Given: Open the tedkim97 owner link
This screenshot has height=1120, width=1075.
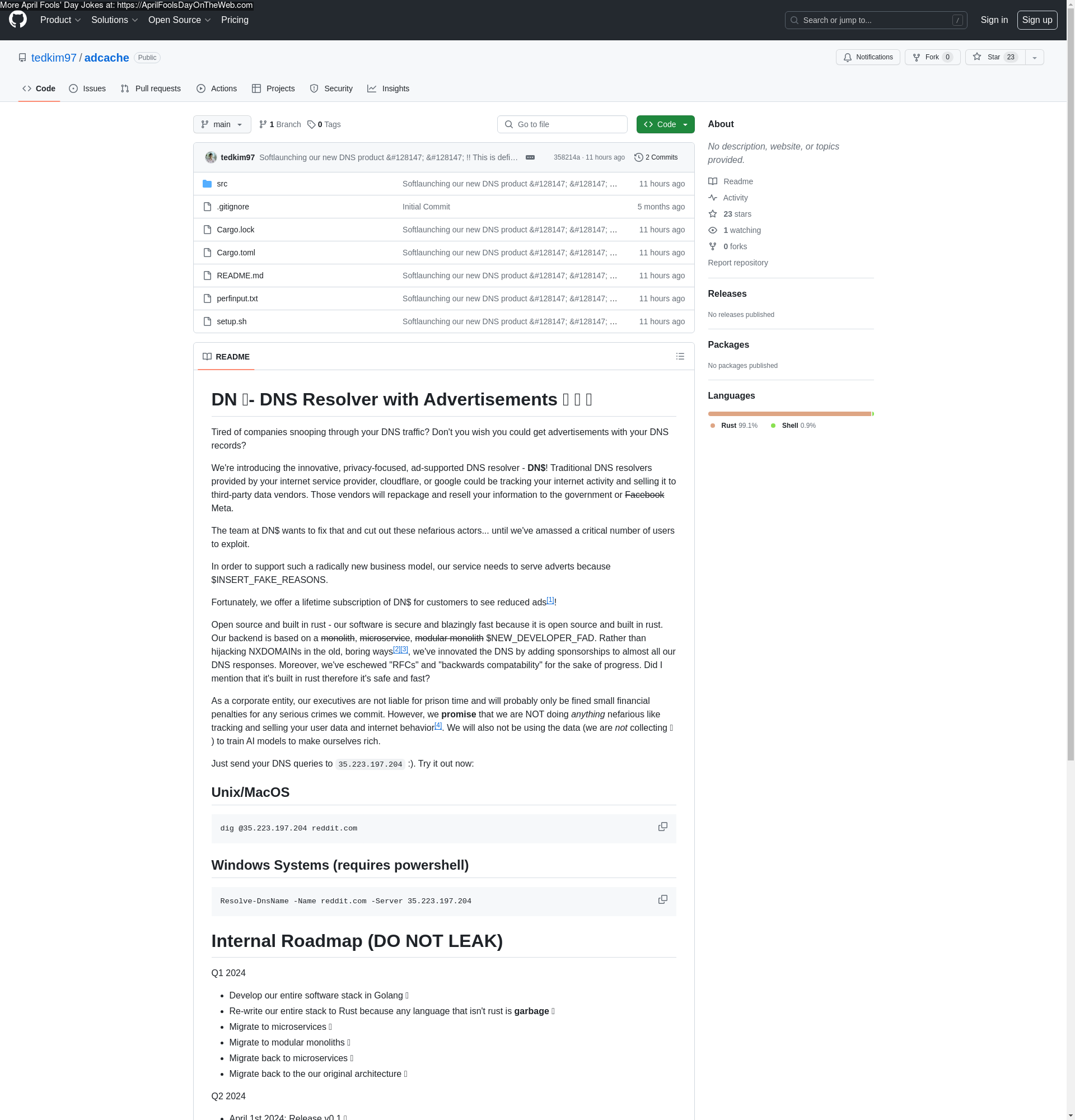Looking at the screenshot, I should click(54, 58).
